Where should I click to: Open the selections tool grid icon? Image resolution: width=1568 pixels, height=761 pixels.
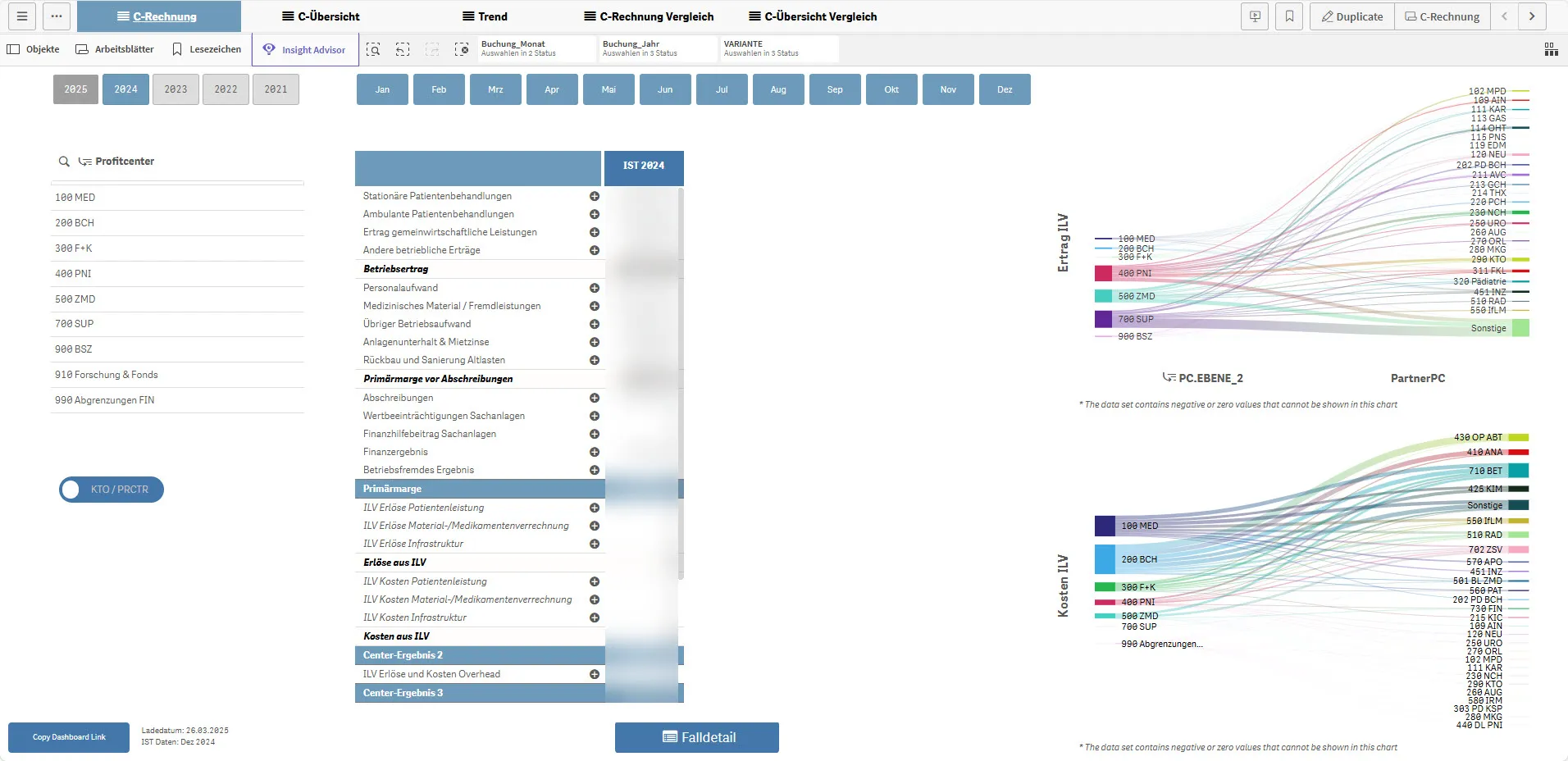pos(1552,50)
